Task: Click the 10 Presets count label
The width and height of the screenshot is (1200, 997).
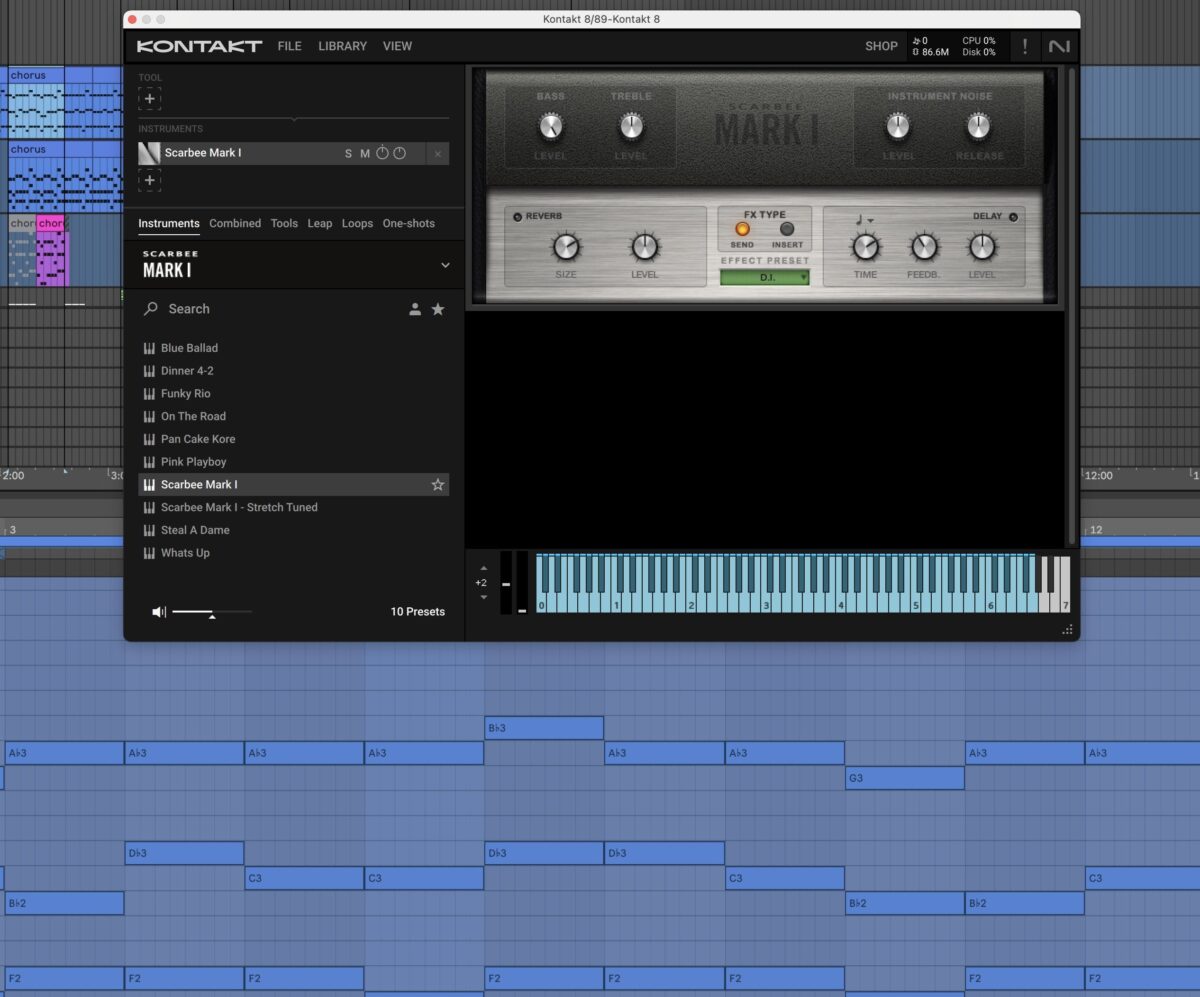Action: (x=418, y=612)
